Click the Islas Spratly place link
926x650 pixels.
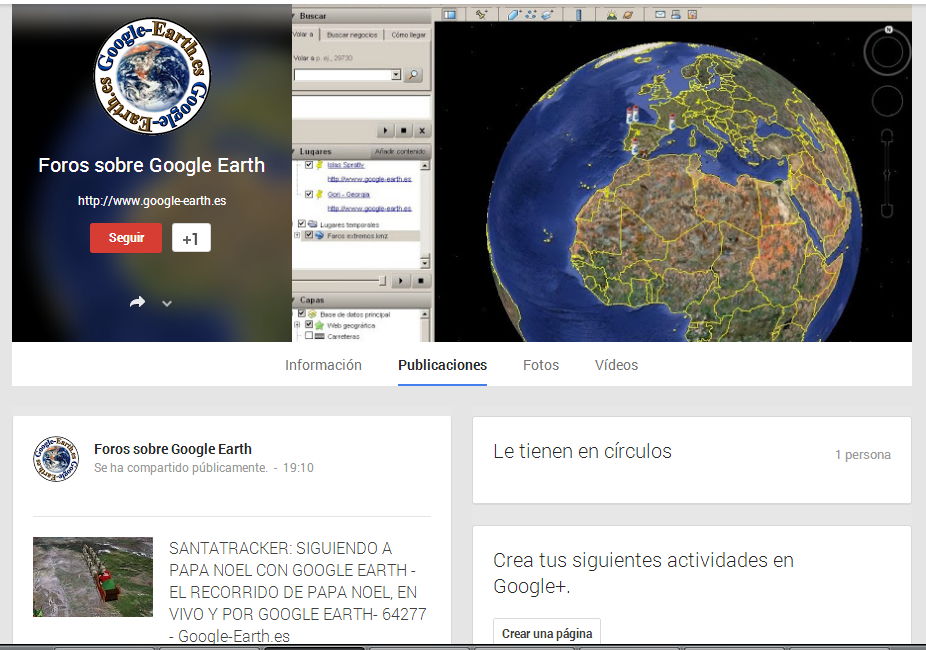tap(346, 165)
